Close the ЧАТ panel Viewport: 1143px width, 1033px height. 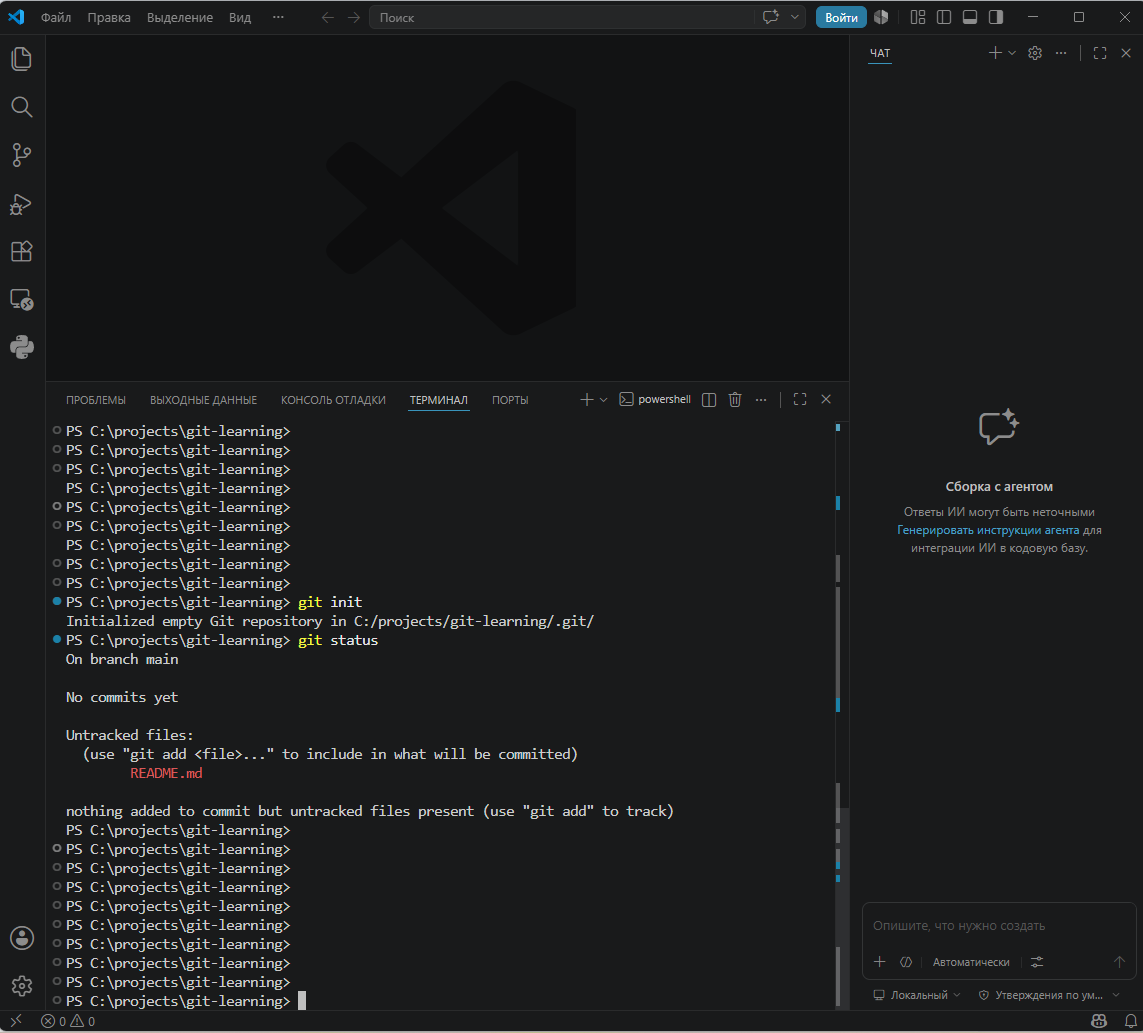coord(1126,53)
